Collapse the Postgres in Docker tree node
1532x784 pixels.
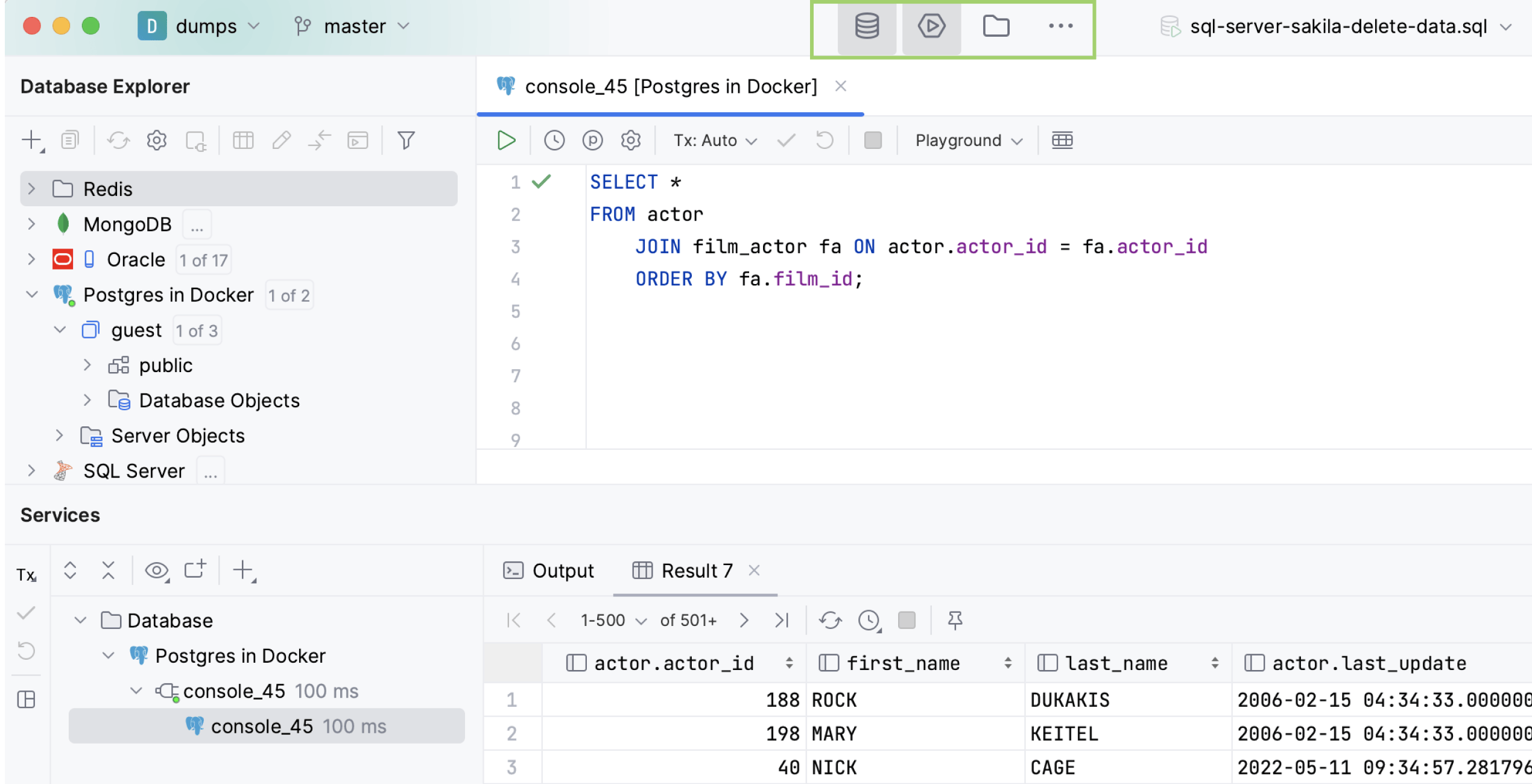[x=32, y=295]
